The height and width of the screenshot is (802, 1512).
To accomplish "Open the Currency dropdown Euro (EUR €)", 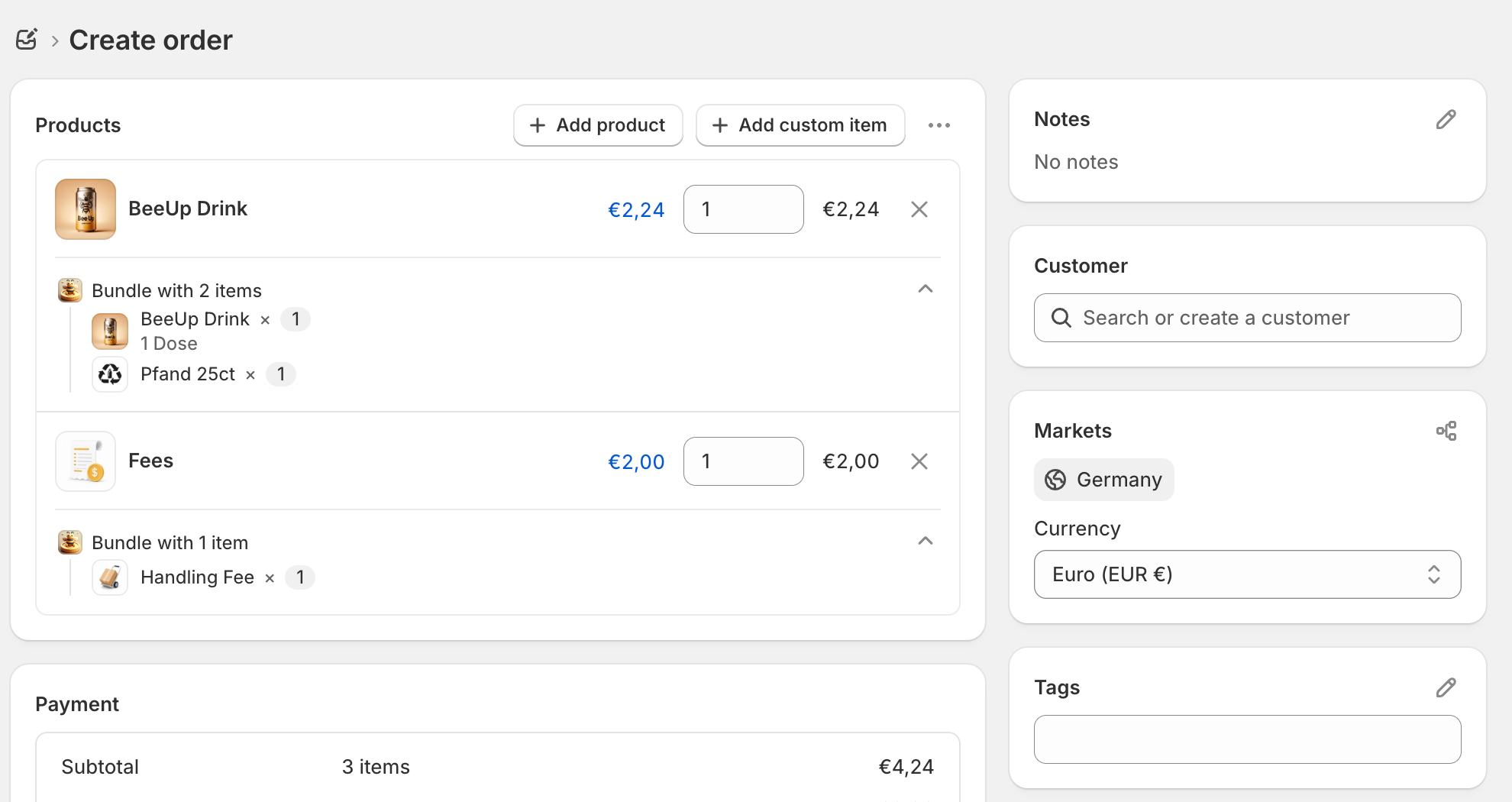I will 1248,574.
